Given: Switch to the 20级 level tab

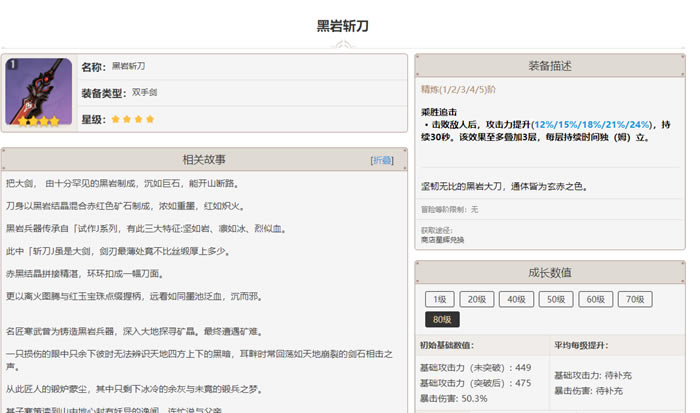Looking at the screenshot, I should tap(478, 299).
